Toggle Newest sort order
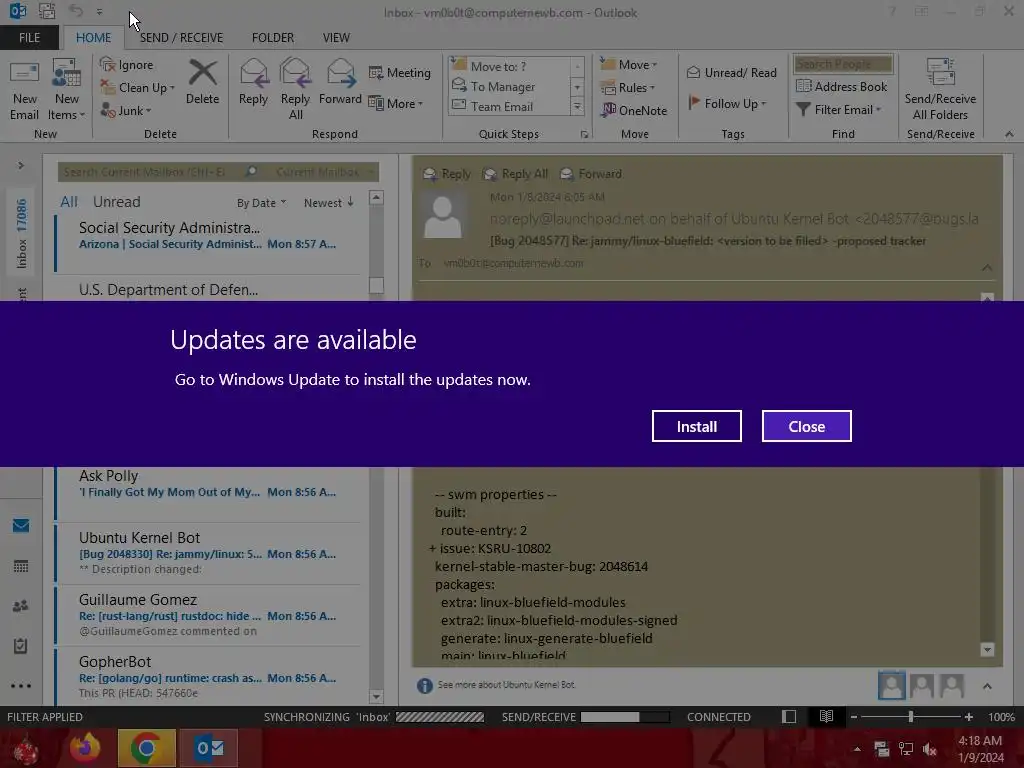 328,203
